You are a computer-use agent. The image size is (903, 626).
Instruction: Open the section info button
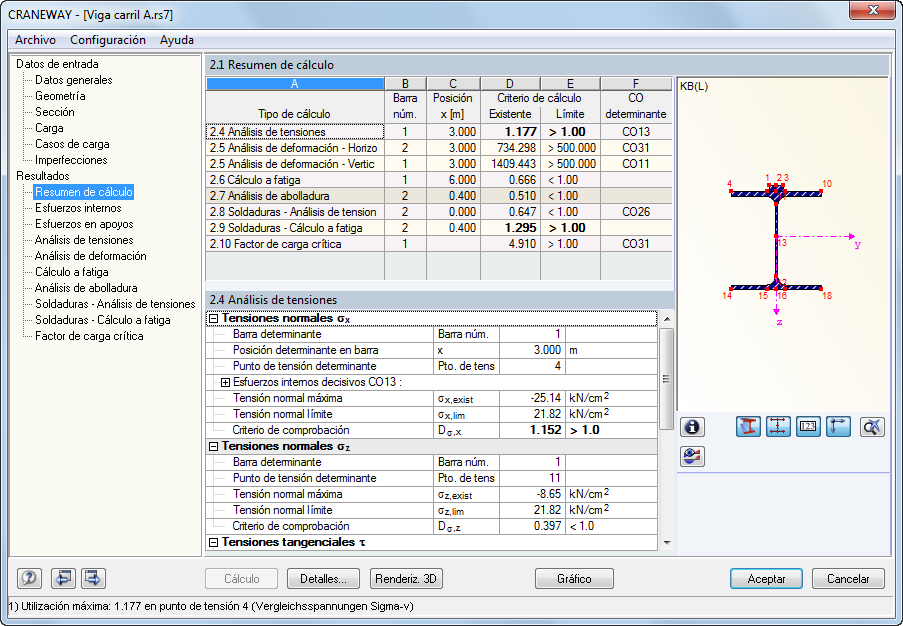pyautogui.click(x=692, y=427)
